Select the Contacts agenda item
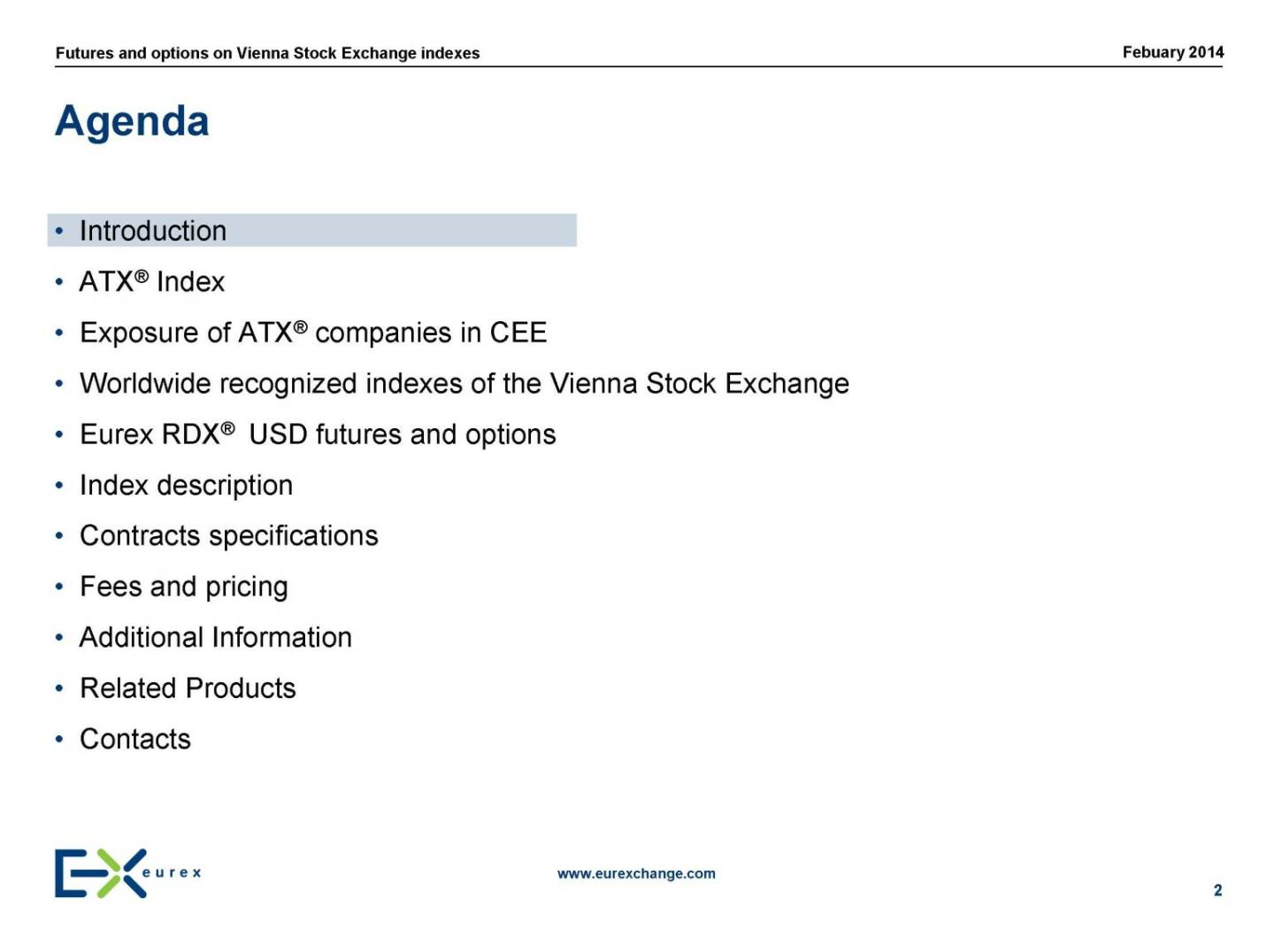The image size is (1274, 952). [x=134, y=739]
